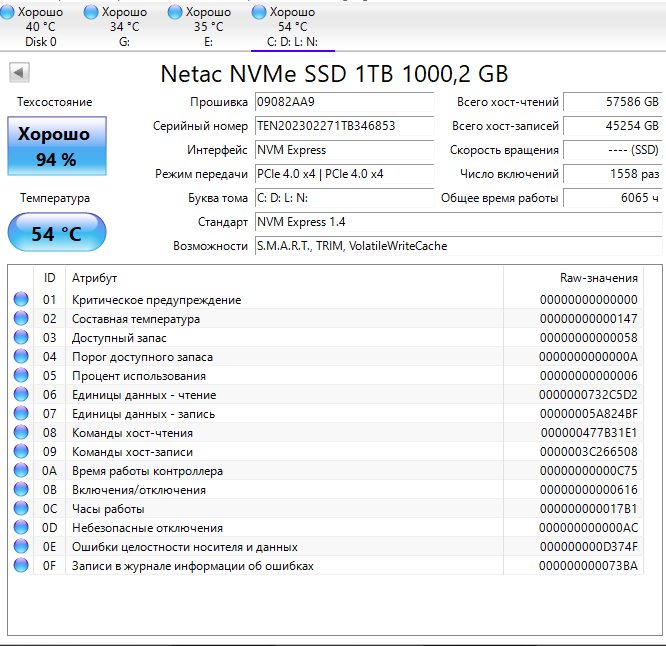Image resolution: width=666 pixels, height=646 pixels.
Task: Click status orb for Составная температура row
Action: [x=21, y=319]
